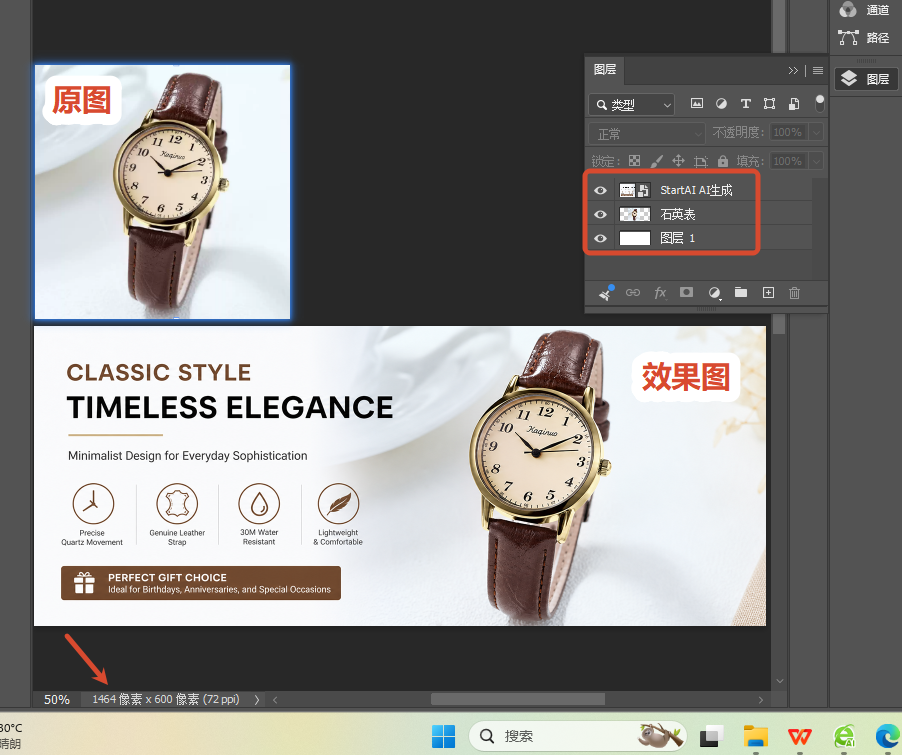The height and width of the screenshot is (755, 902).
Task: Hide the 图层 1 layer
Action: (601, 238)
